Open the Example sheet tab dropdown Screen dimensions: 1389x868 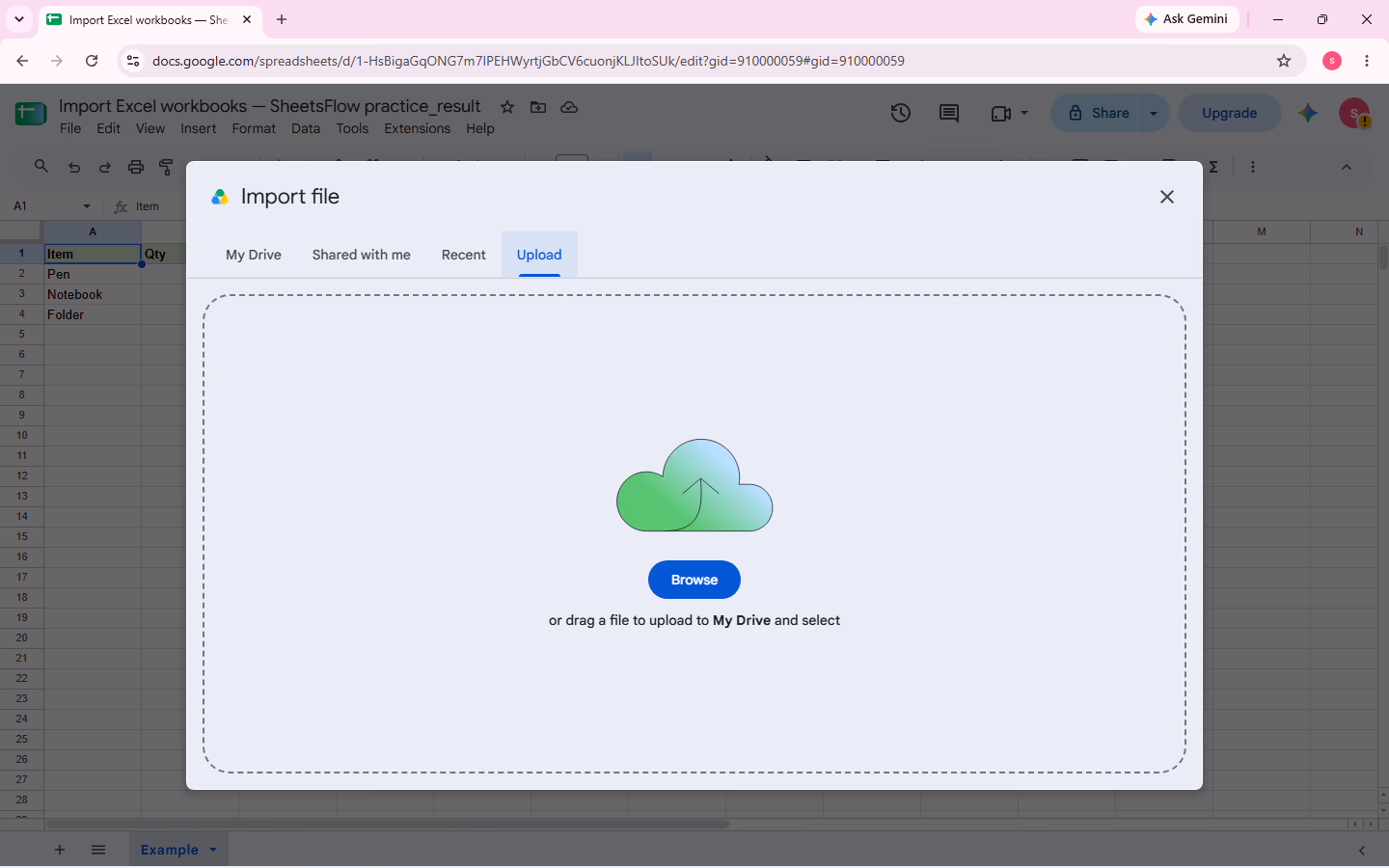213,850
